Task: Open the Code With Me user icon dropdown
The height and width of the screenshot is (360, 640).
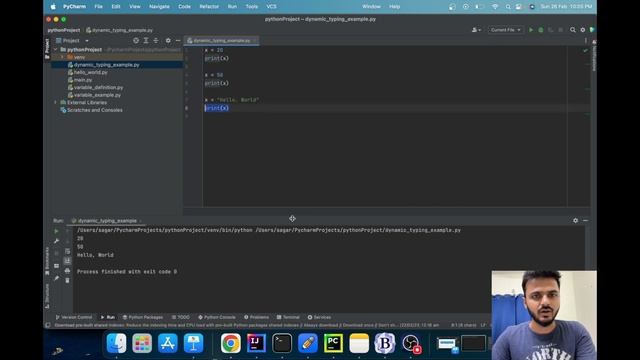Action: point(476,30)
